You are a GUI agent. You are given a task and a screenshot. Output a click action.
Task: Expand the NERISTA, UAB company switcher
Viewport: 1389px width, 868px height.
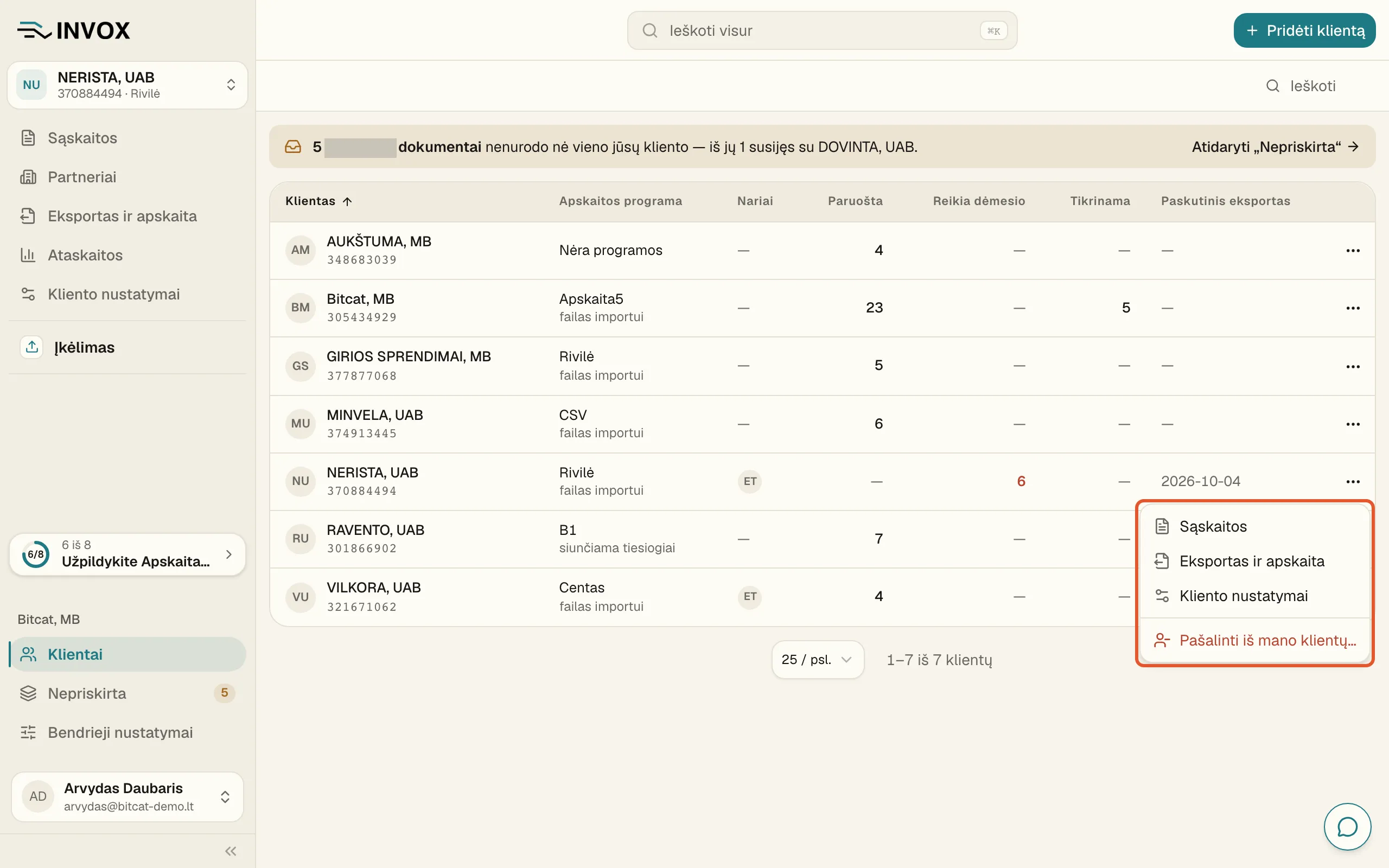128,85
